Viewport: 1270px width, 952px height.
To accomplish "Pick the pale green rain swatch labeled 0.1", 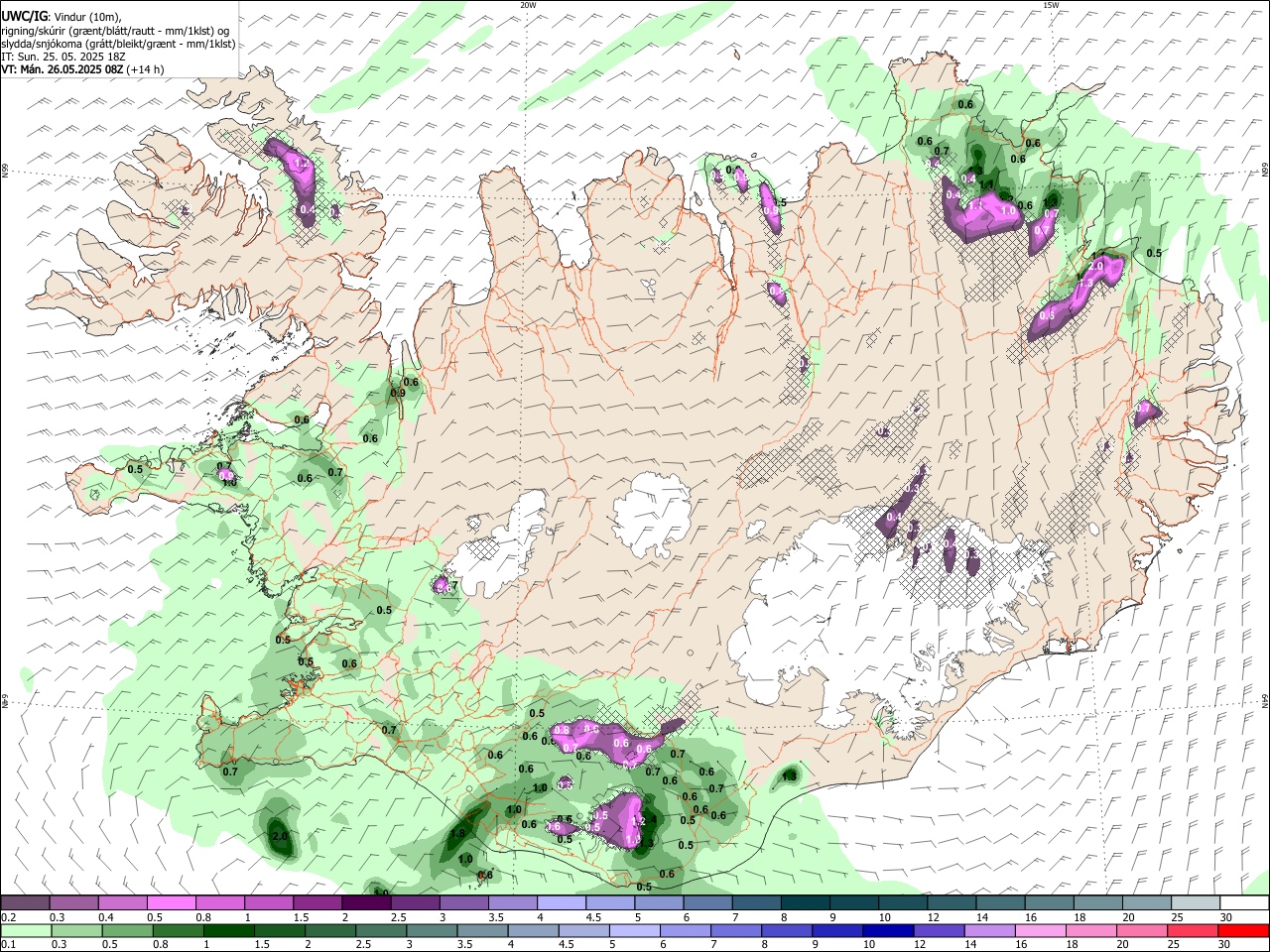I will (26, 930).
